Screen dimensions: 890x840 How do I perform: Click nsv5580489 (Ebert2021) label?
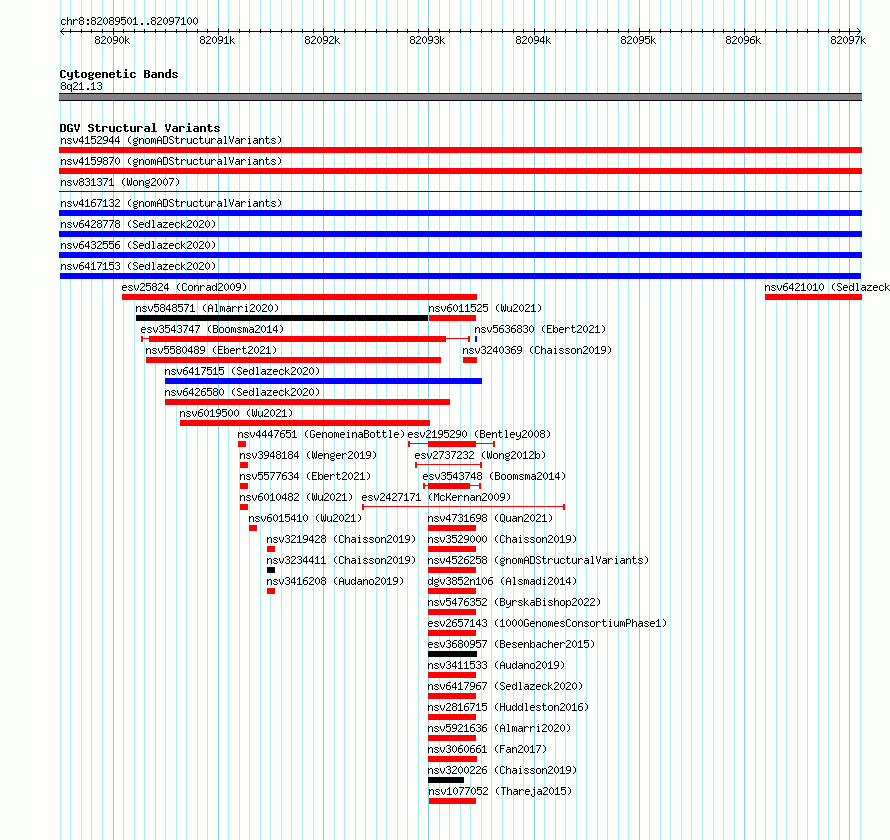coord(211,350)
